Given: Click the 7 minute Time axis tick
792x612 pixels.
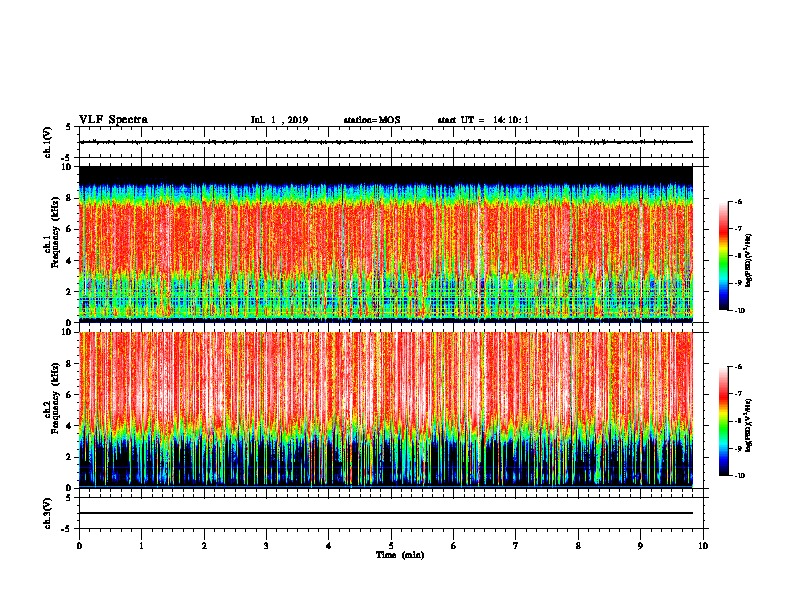Looking at the screenshot, I should point(516,546).
